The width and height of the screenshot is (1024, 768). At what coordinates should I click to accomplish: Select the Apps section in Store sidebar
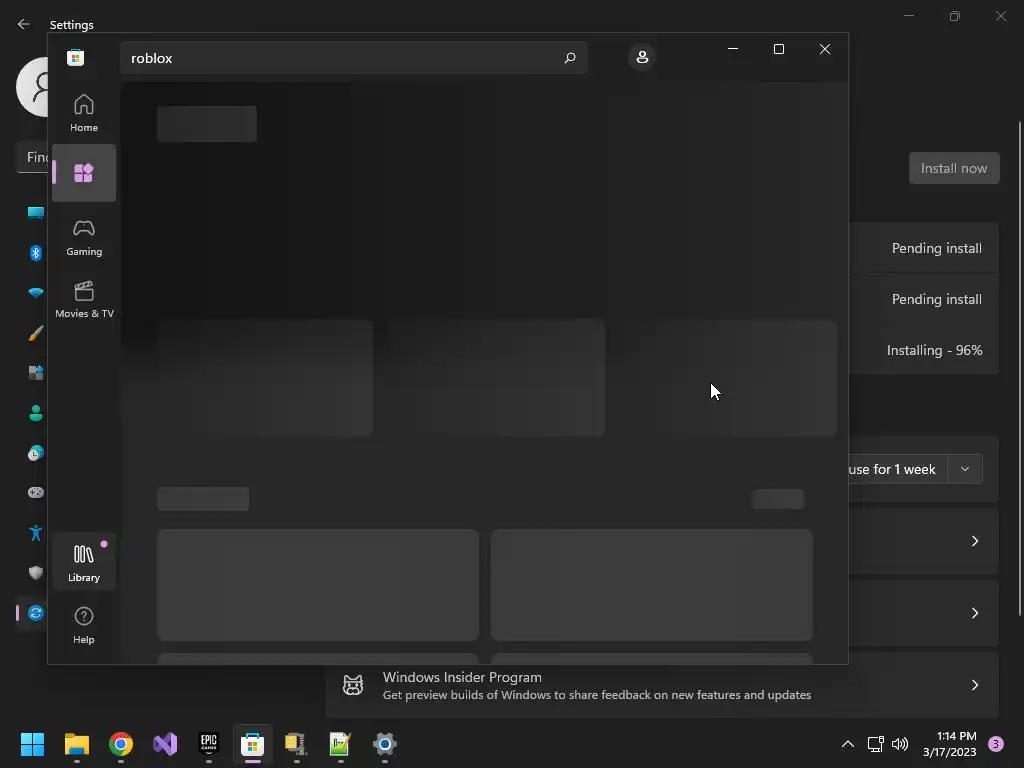tap(84, 173)
